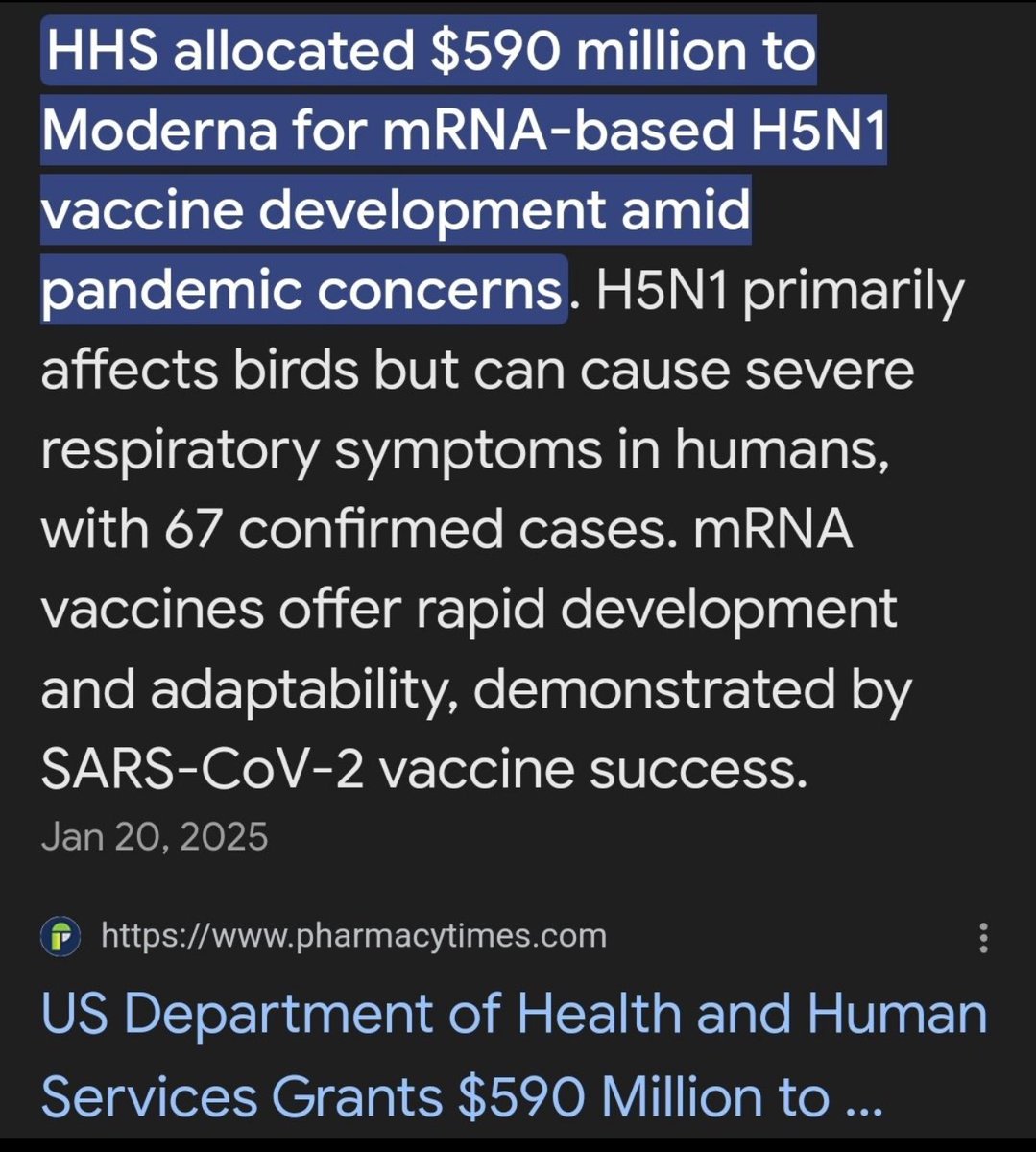
Task: Open the three-dot options menu for the result
Action: [x=983, y=937]
